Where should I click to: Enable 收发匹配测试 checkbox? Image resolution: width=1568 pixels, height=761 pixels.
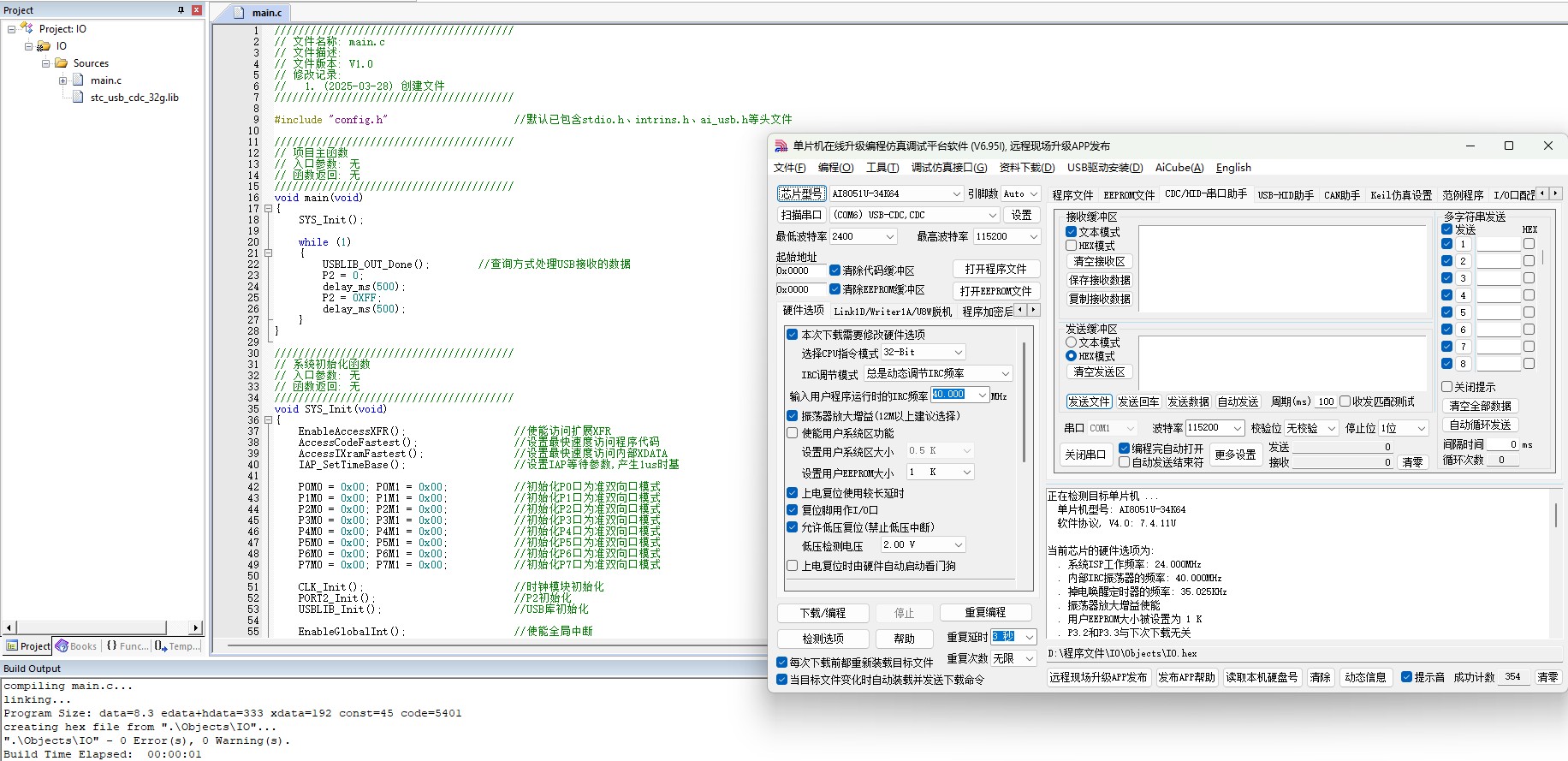pyautogui.click(x=1345, y=401)
